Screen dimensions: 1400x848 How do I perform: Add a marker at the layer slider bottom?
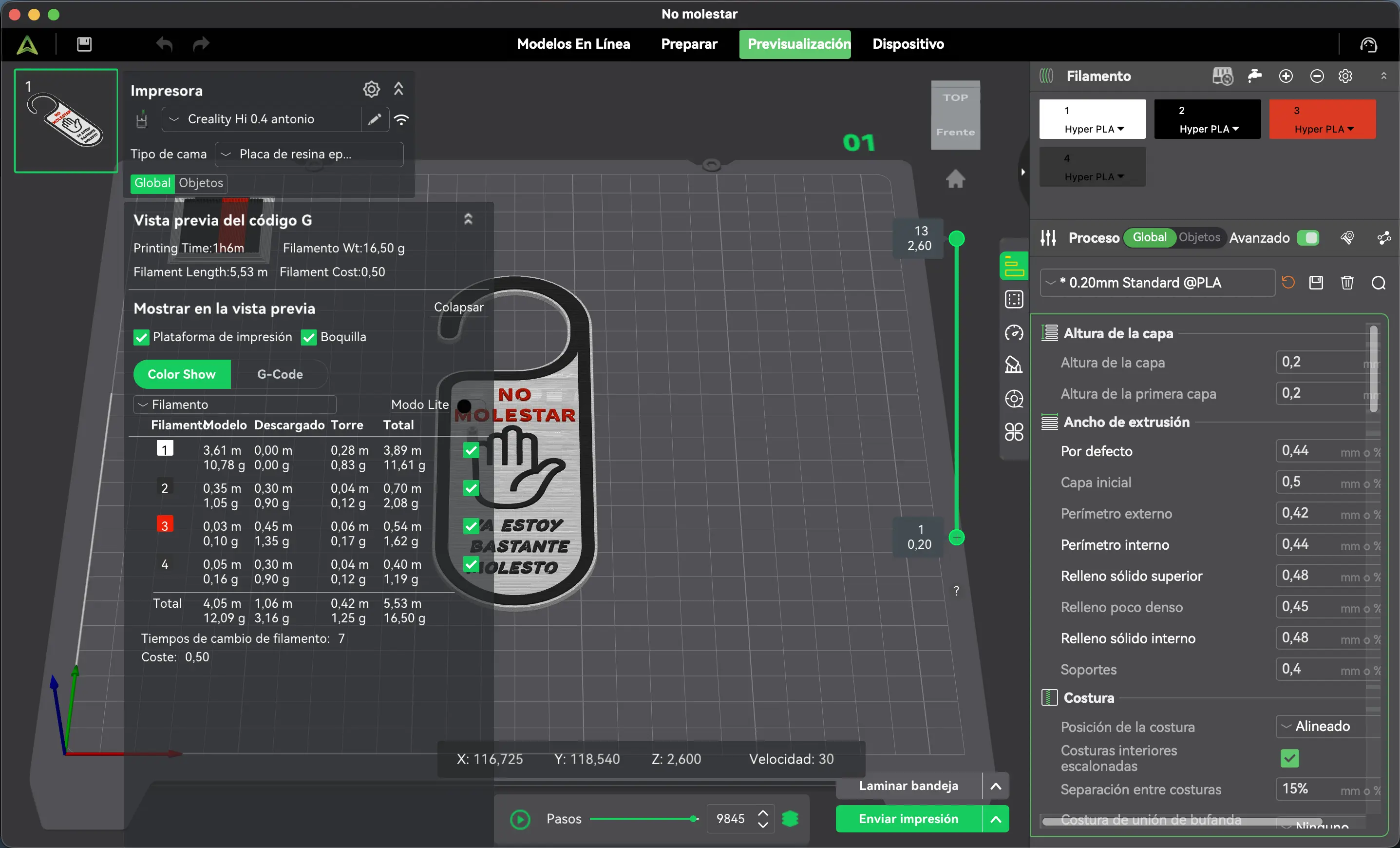(957, 537)
